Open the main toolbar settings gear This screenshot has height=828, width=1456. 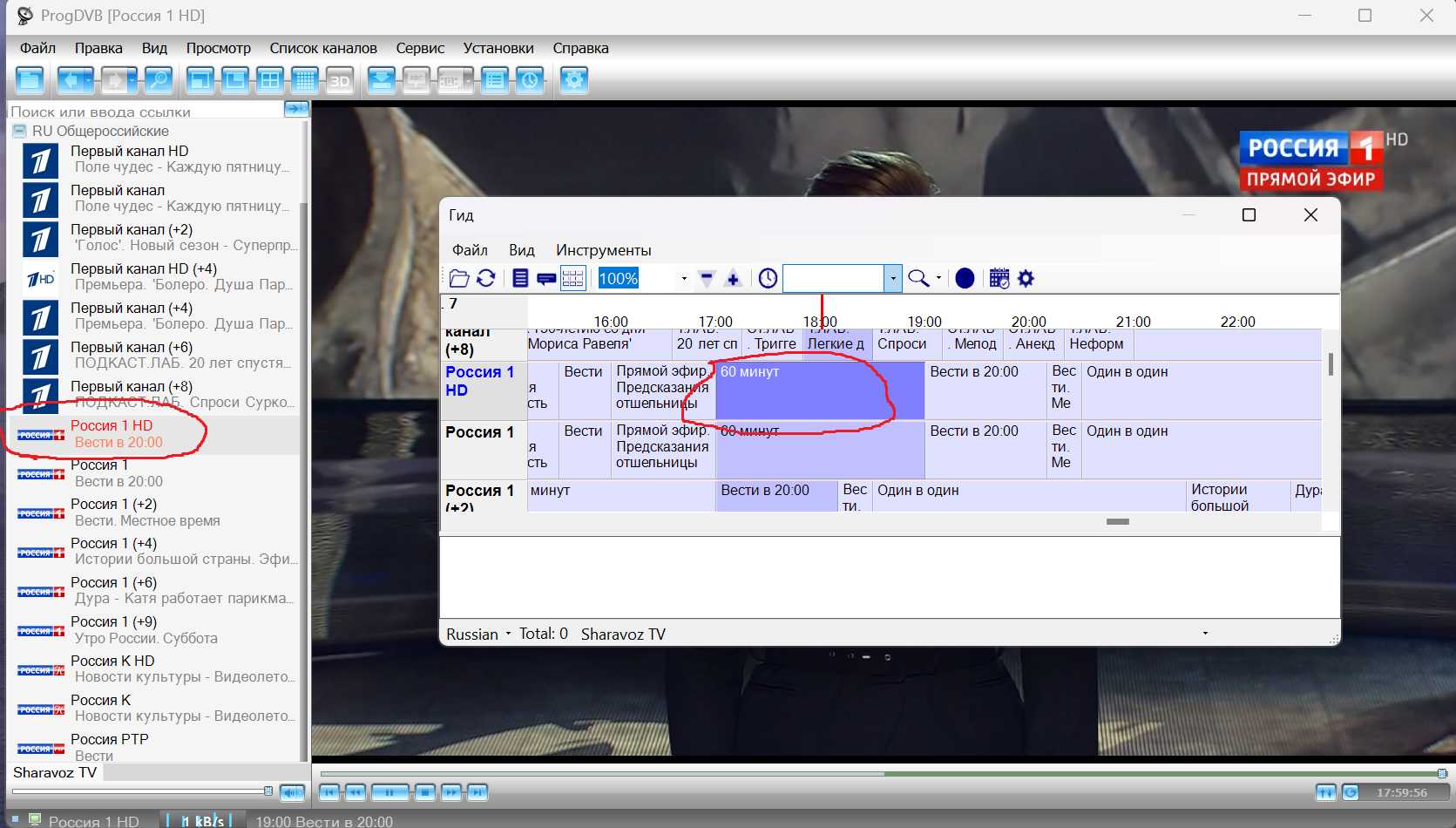point(573,80)
